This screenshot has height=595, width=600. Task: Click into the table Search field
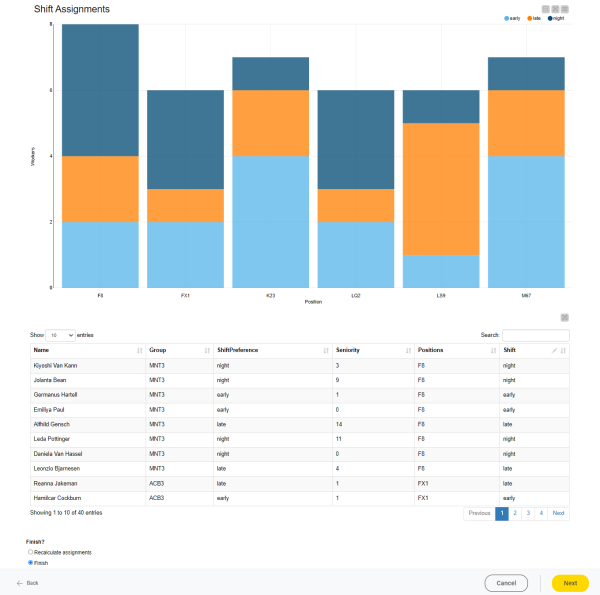535,335
